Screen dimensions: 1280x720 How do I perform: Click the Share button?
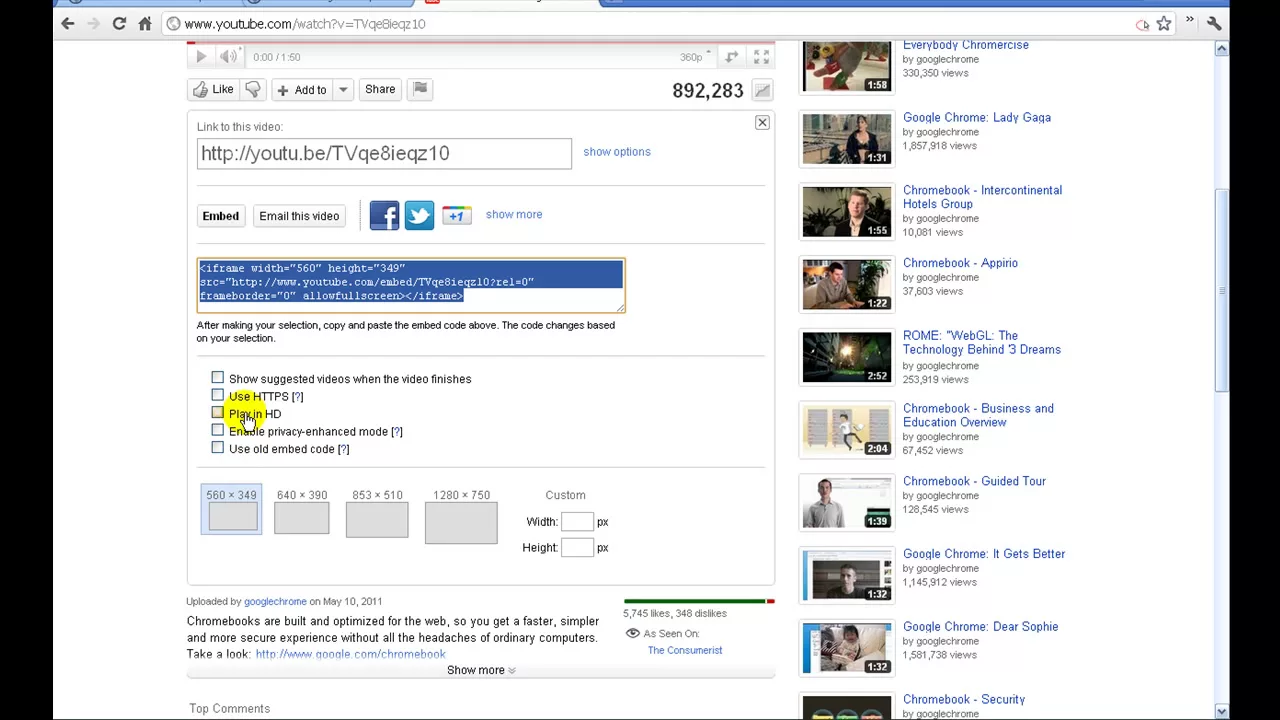380,89
